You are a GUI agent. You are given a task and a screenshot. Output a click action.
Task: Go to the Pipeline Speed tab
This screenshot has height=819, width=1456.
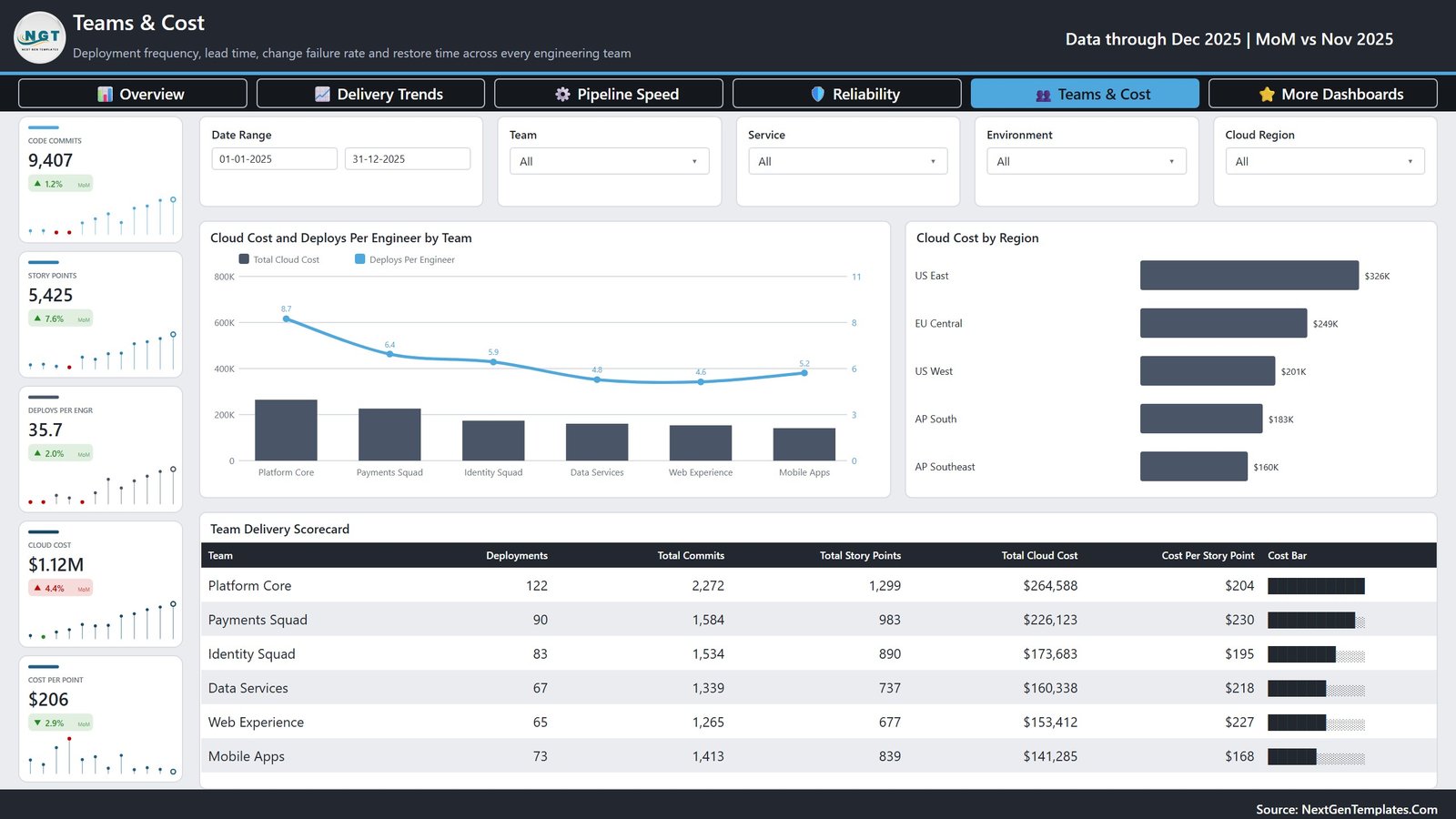pos(609,94)
